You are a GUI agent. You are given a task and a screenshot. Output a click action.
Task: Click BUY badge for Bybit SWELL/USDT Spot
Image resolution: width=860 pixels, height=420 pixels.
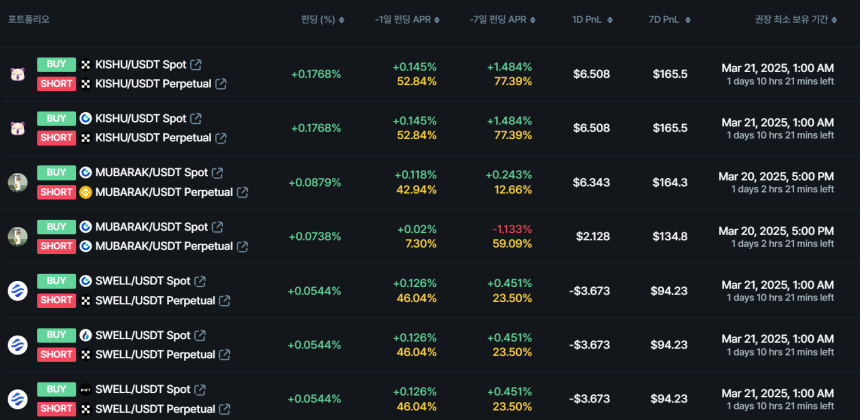56,389
